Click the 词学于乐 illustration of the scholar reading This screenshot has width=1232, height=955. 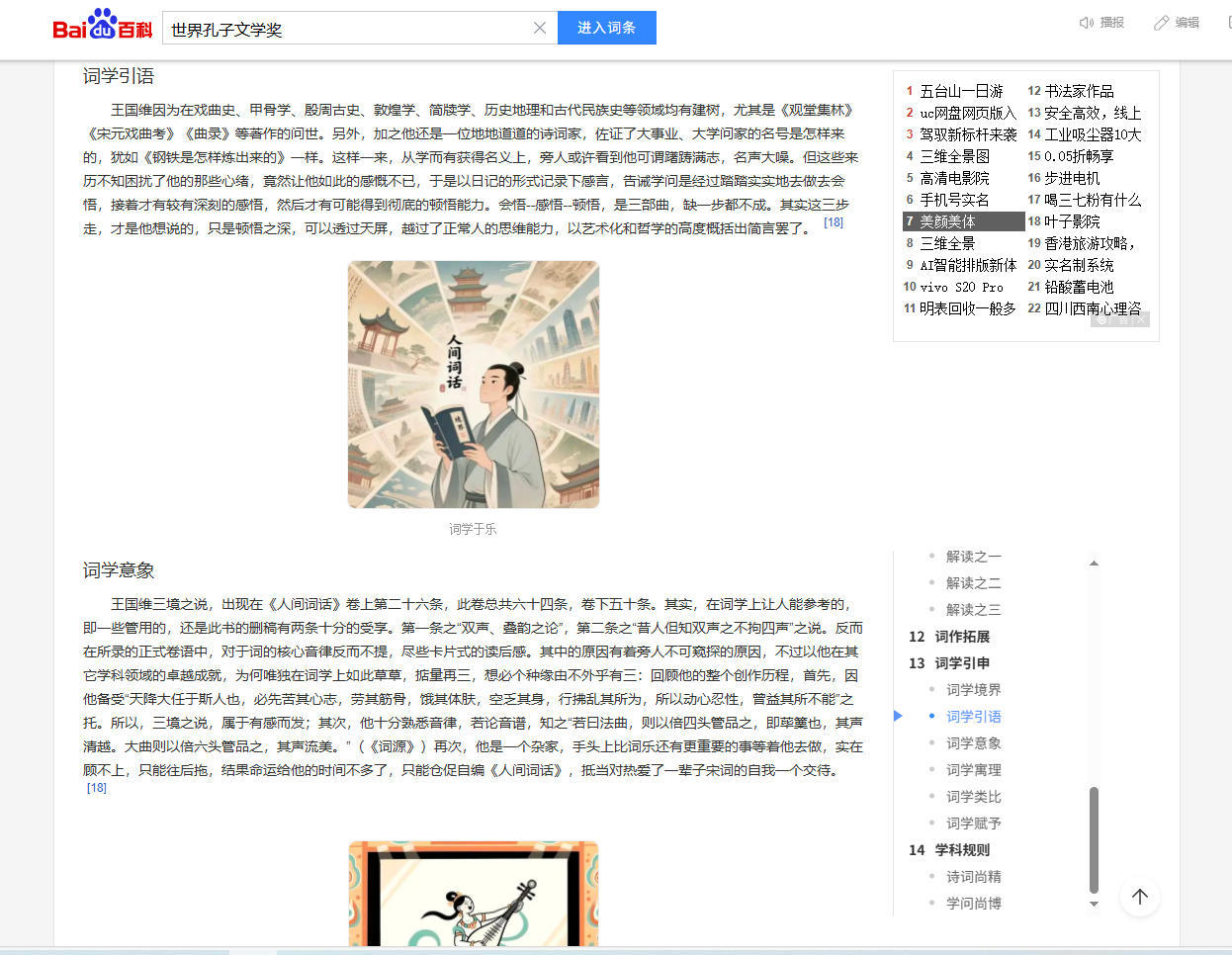click(474, 385)
